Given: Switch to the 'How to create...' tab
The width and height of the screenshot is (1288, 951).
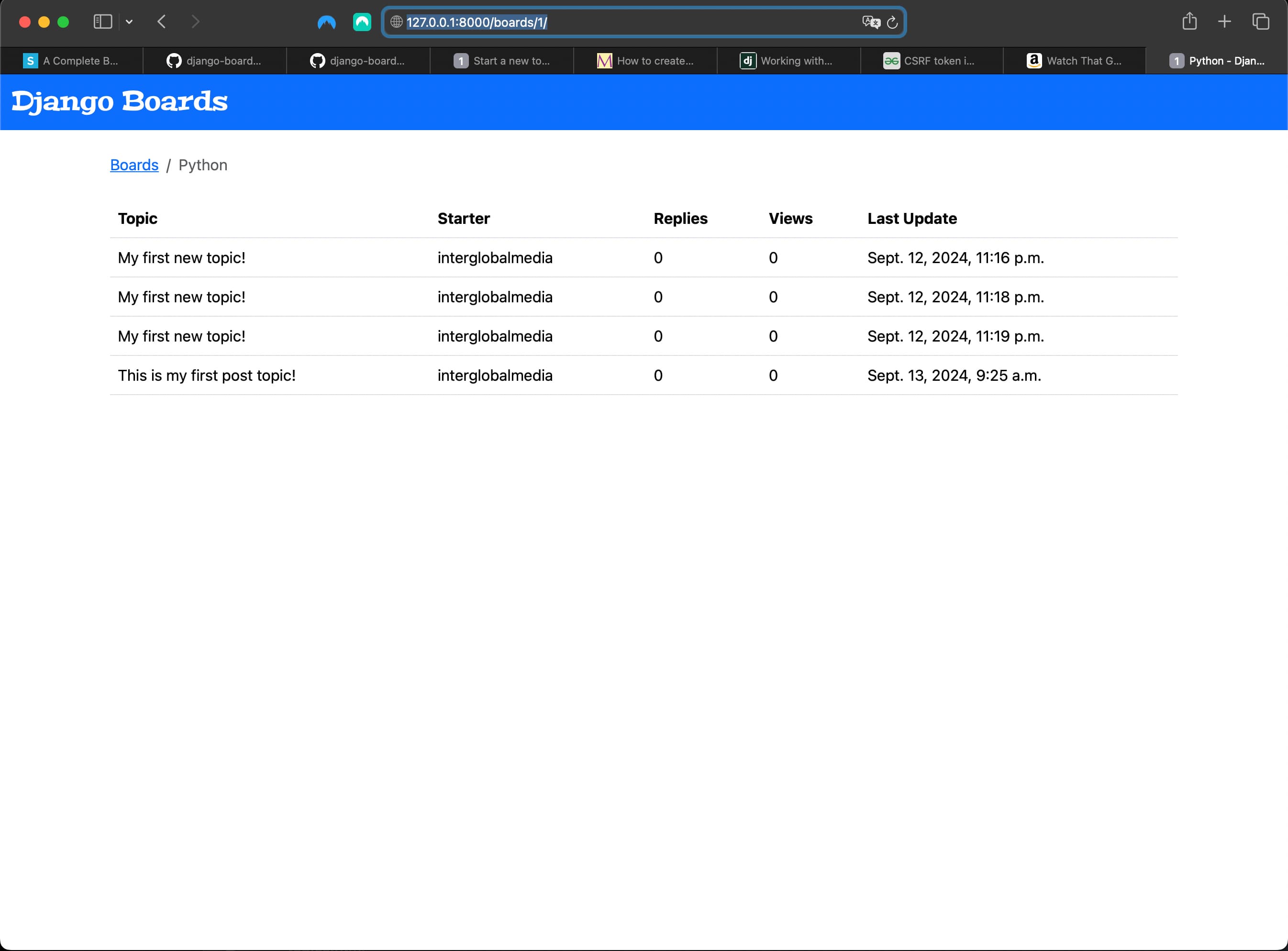Looking at the screenshot, I should pos(645,60).
